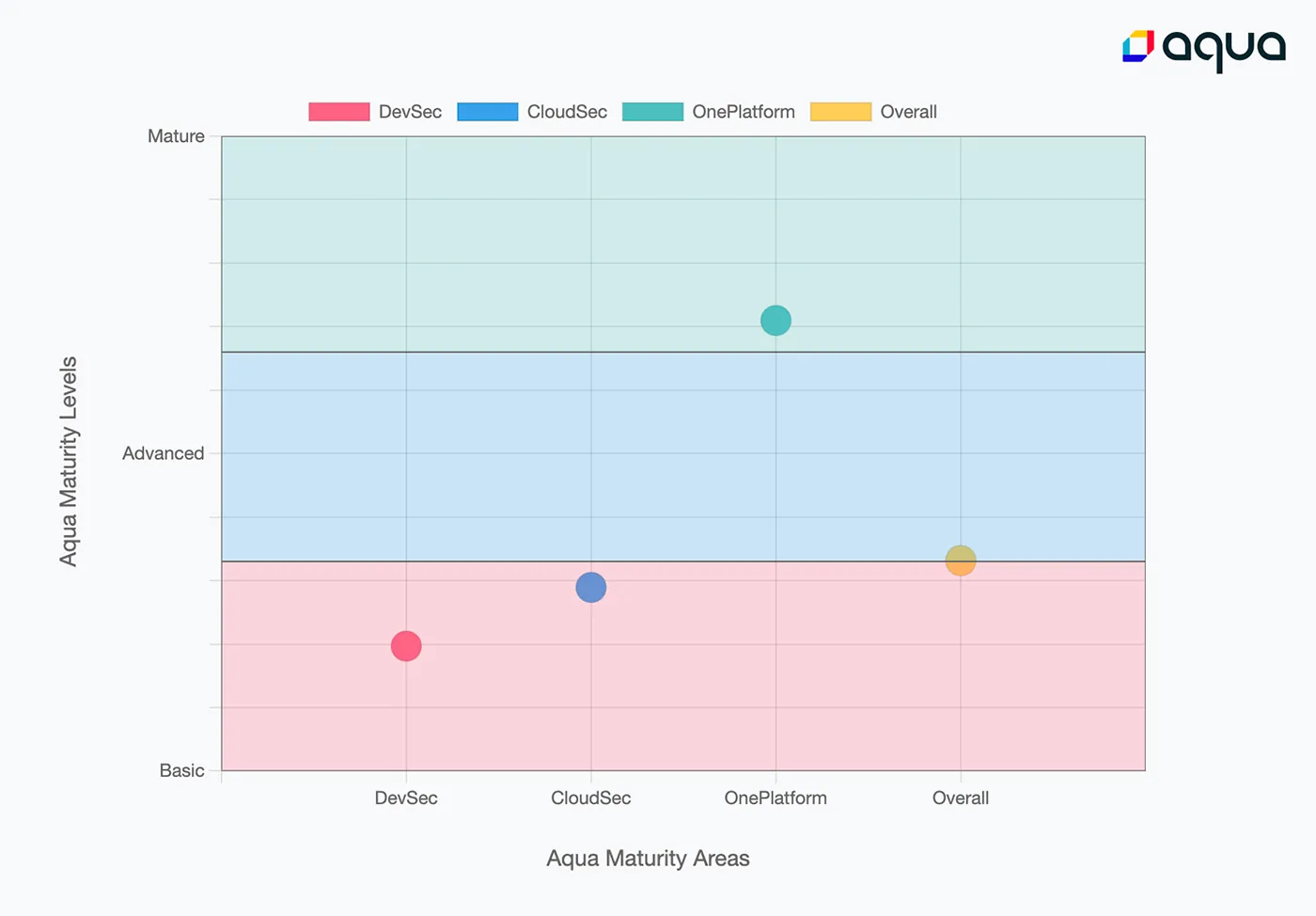The image size is (1316, 916).
Task: Click the Basic y-axis label
Action: [181, 770]
